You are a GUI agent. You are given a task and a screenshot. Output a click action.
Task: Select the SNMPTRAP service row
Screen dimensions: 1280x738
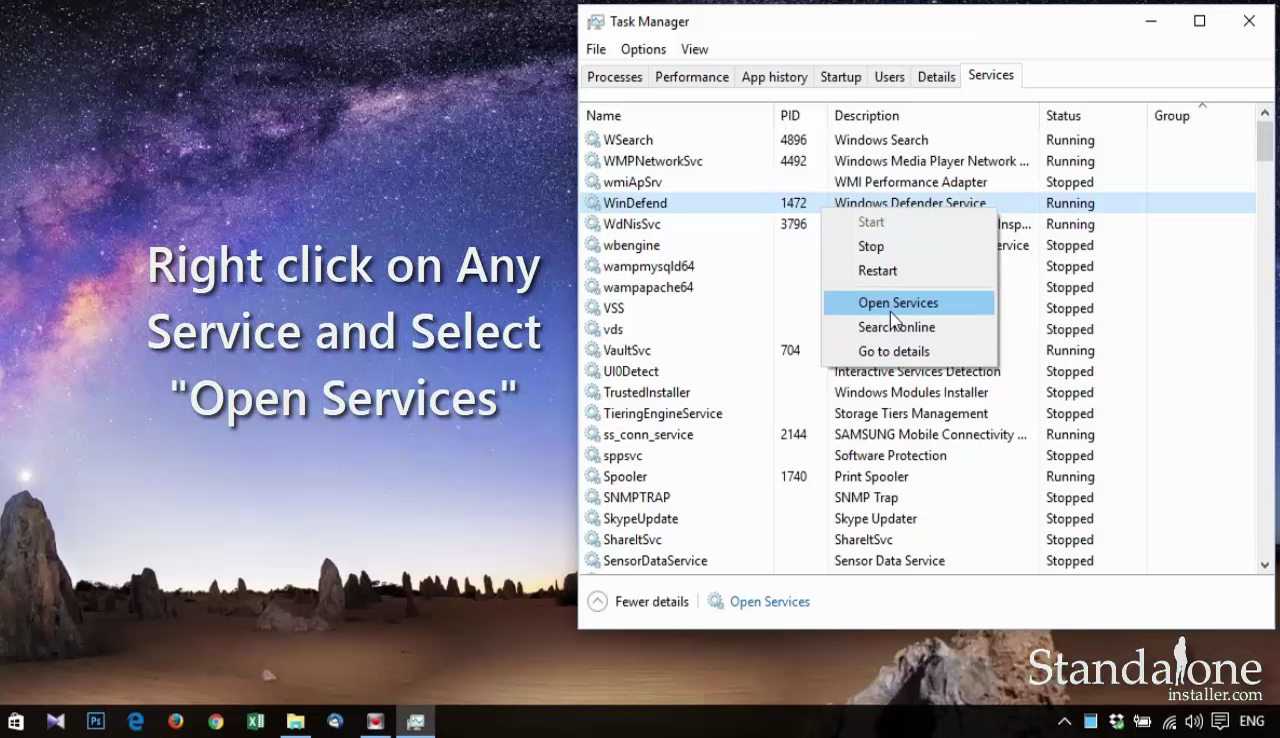coord(918,498)
